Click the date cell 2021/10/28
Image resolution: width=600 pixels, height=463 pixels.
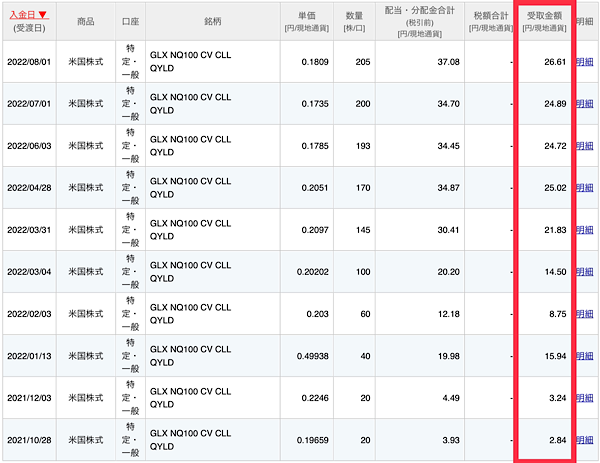(x=29, y=440)
